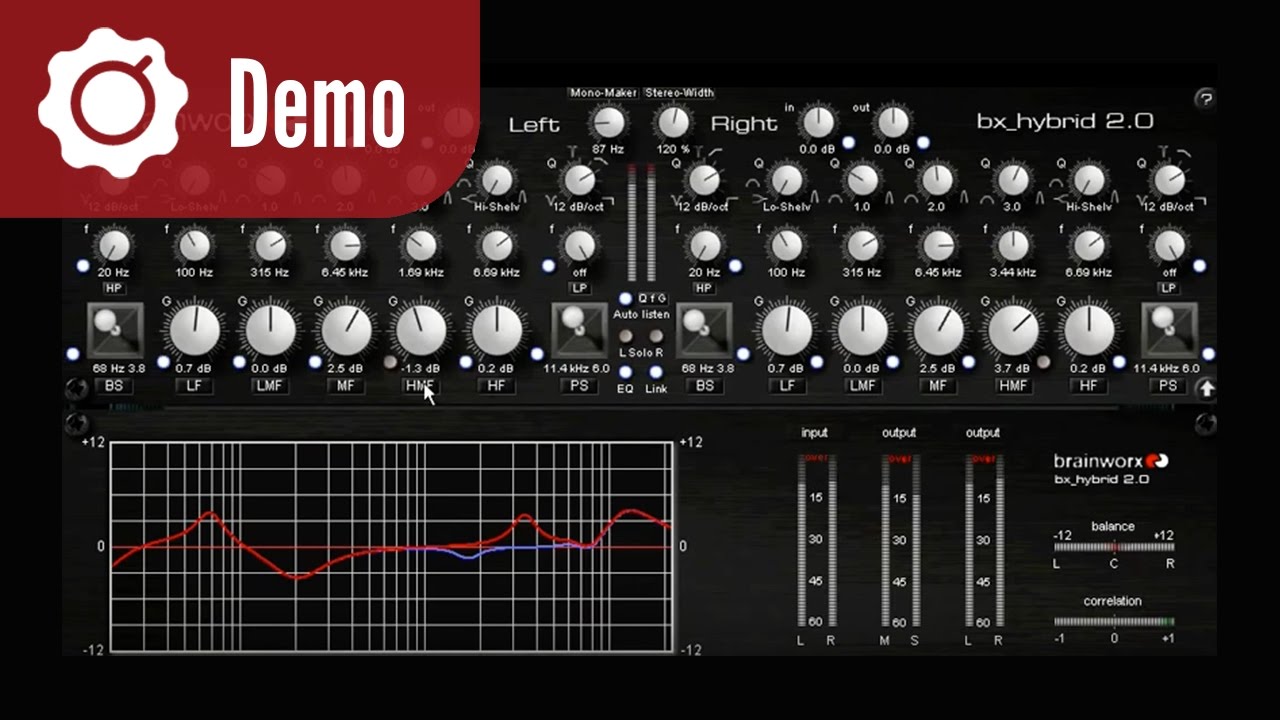The height and width of the screenshot is (720, 1280).
Task: Click the up arrow icon beside right PS
Action: click(1206, 389)
